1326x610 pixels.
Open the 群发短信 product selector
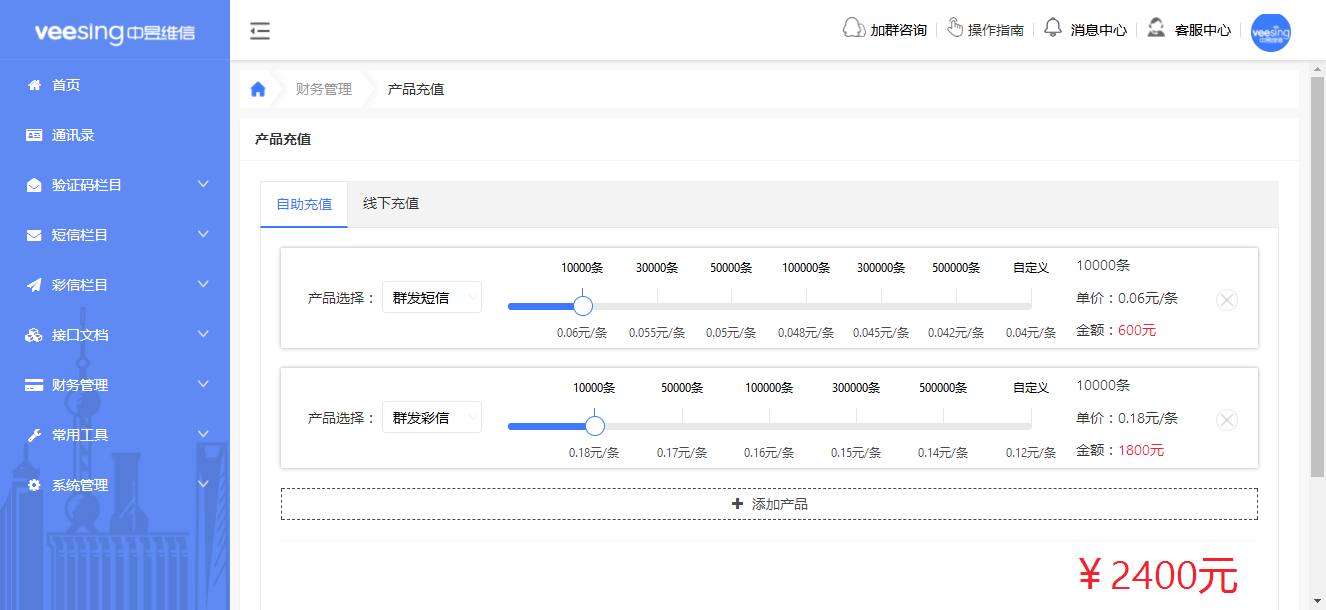click(432, 297)
